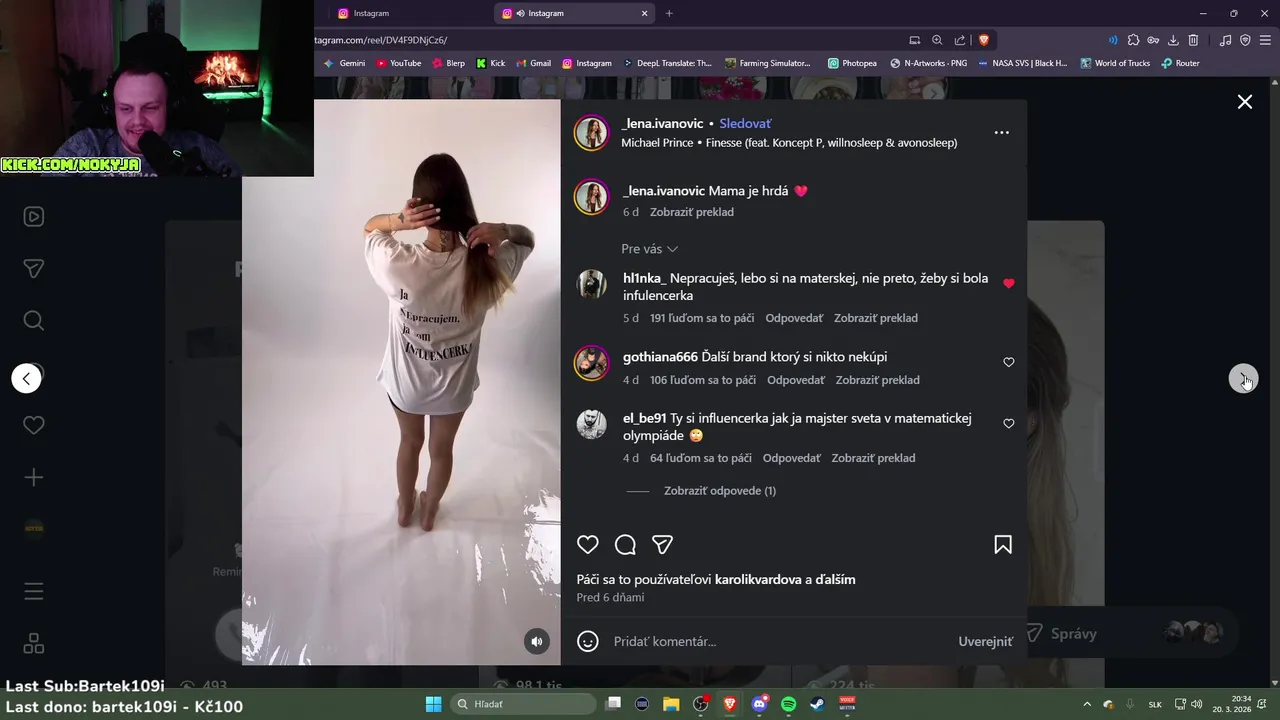View '191 ľuďom sa to páči' likes list
Image resolution: width=1280 pixels, height=720 pixels.
pos(702,318)
